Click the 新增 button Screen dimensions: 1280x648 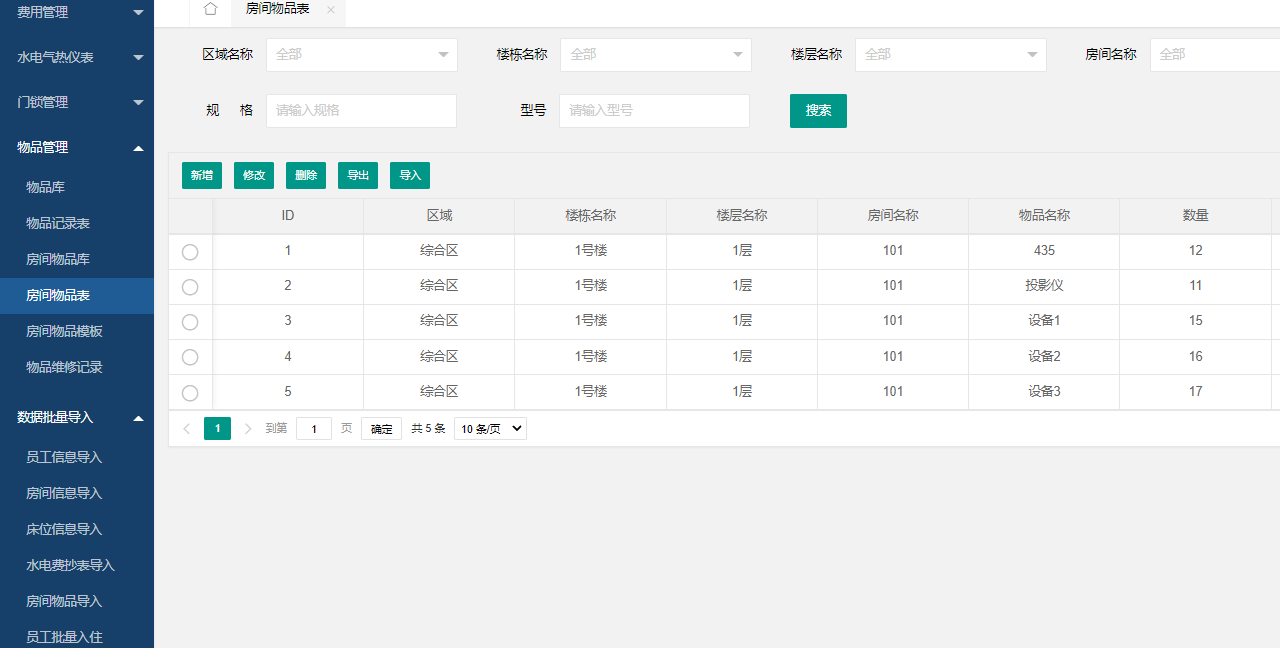[x=202, y=176]
